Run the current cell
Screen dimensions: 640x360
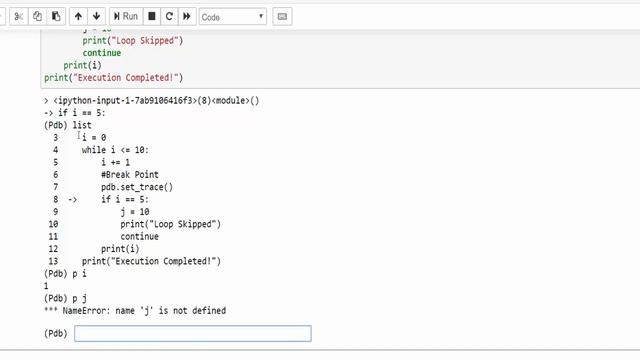(126, 16)
